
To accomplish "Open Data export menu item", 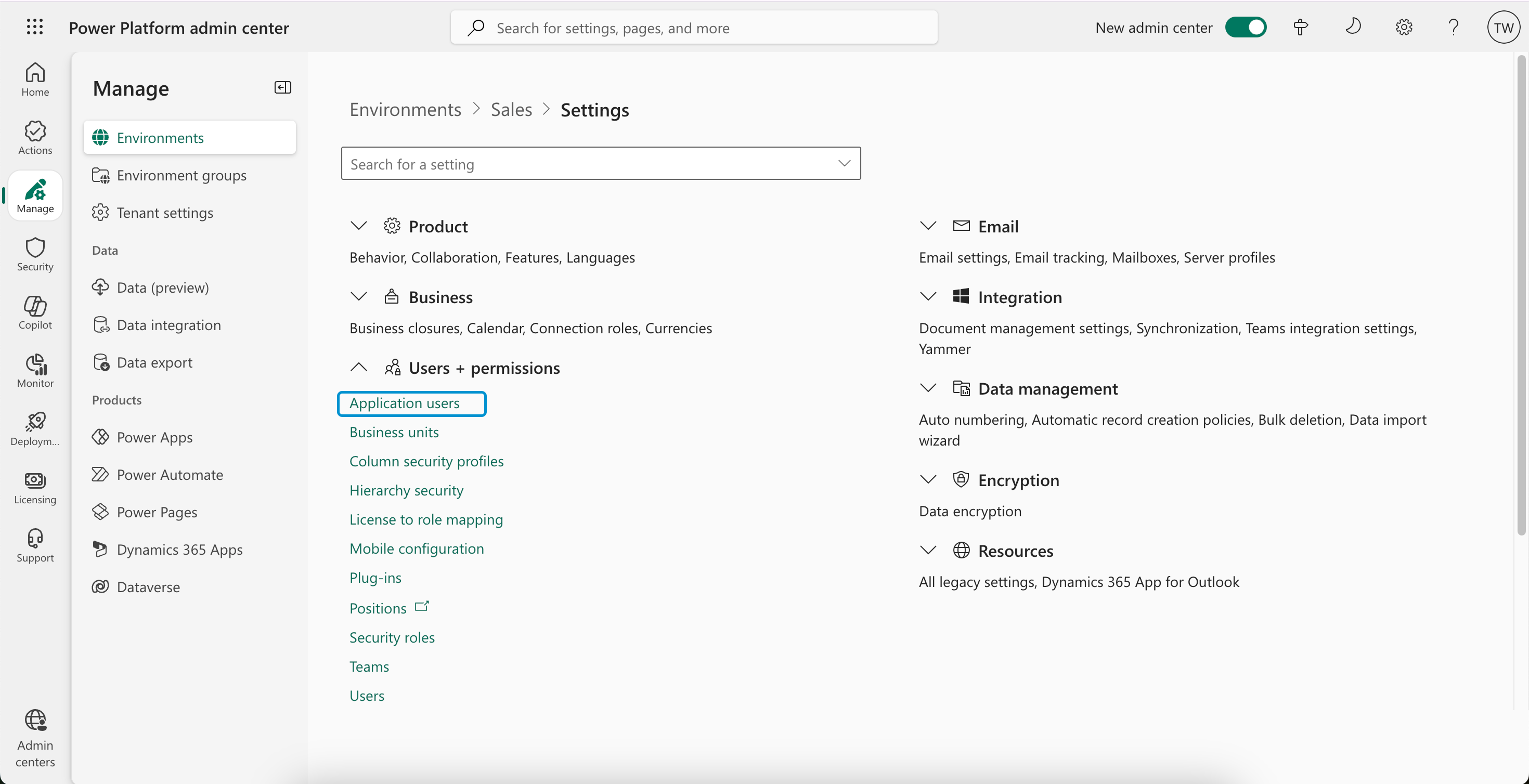I will tap(189, 362).
